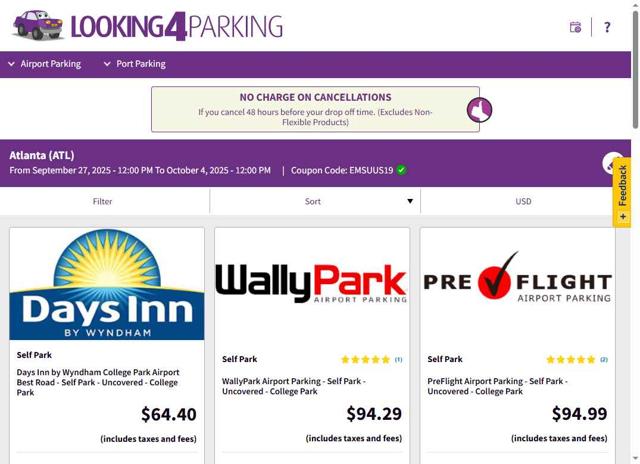Open the Feedback side button
The width and height of the screenshot is (640, 464).
point(622,192)
